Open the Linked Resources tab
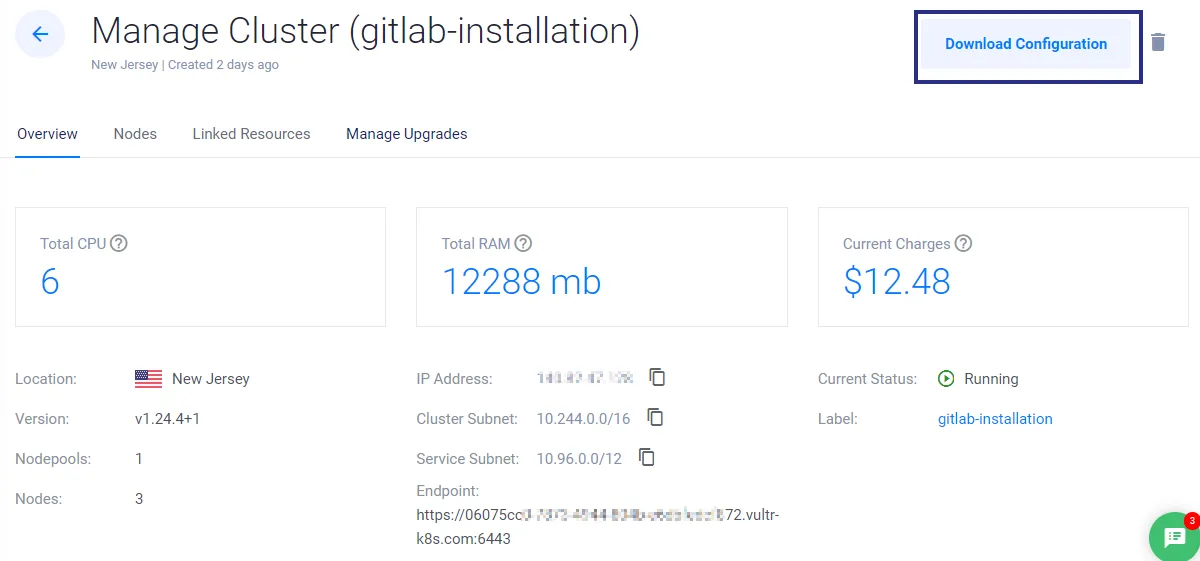Image resolution: width=1200 pixels, height=561 pixels. click(x=251, y=134)
